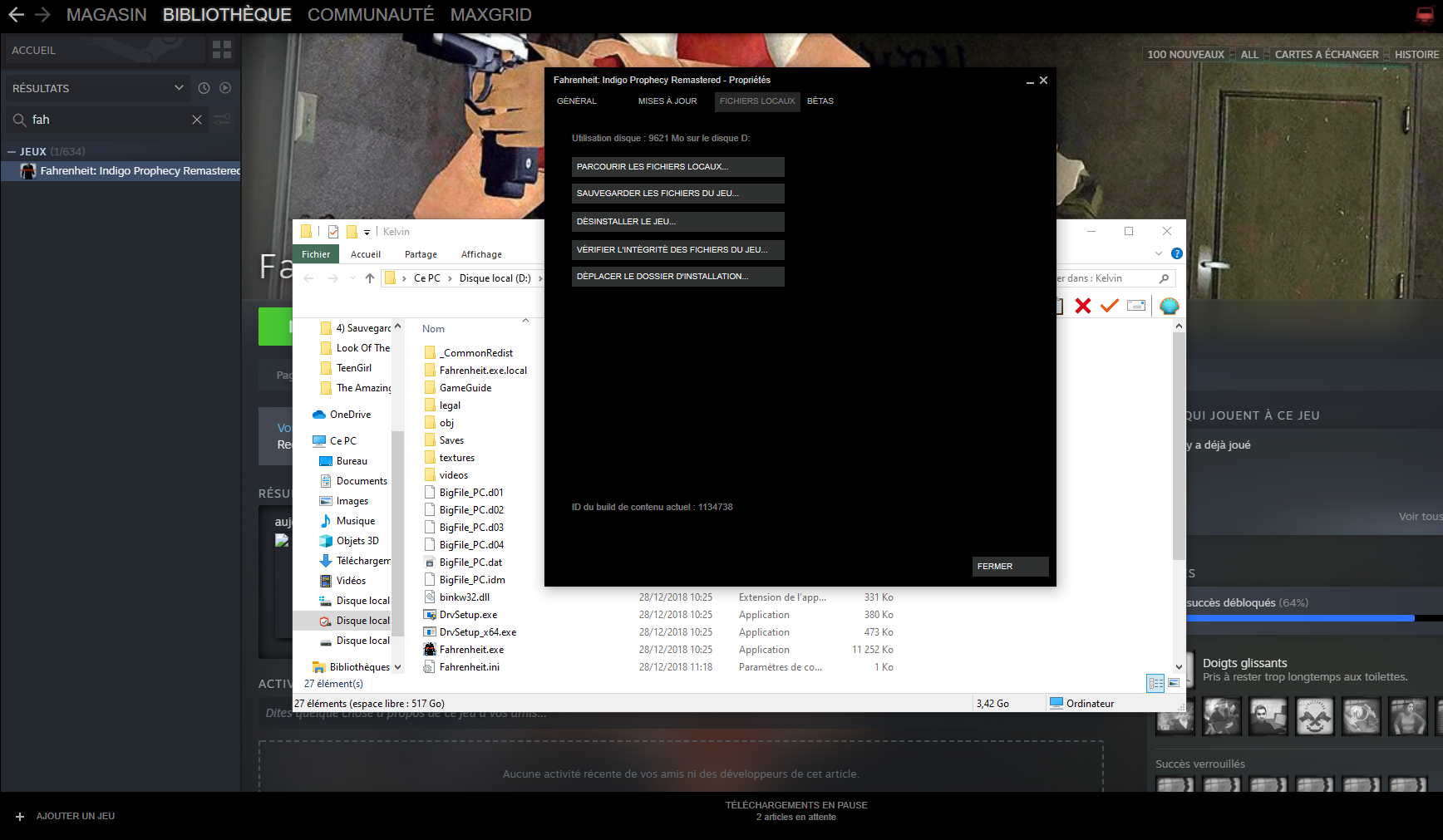
Task: Click DÉPLACER LE DOSSIER D'INSTALLATION button
Action: point(678,277)
